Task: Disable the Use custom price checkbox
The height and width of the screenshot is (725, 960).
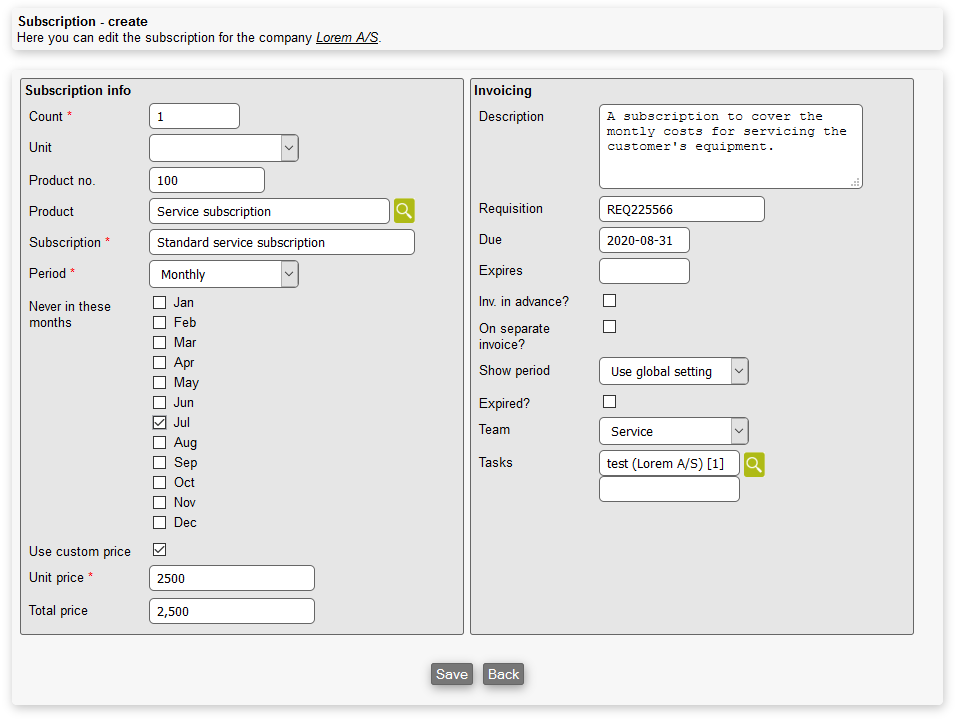Action: coord(160,550)
